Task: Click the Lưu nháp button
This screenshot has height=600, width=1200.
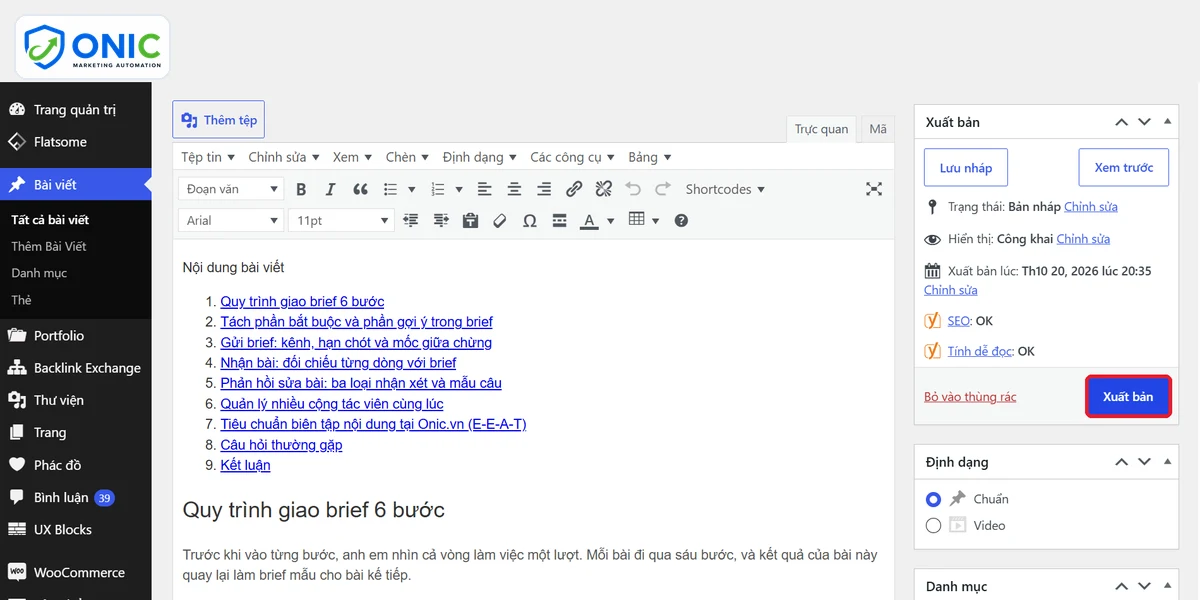Action: coord(966,168)
